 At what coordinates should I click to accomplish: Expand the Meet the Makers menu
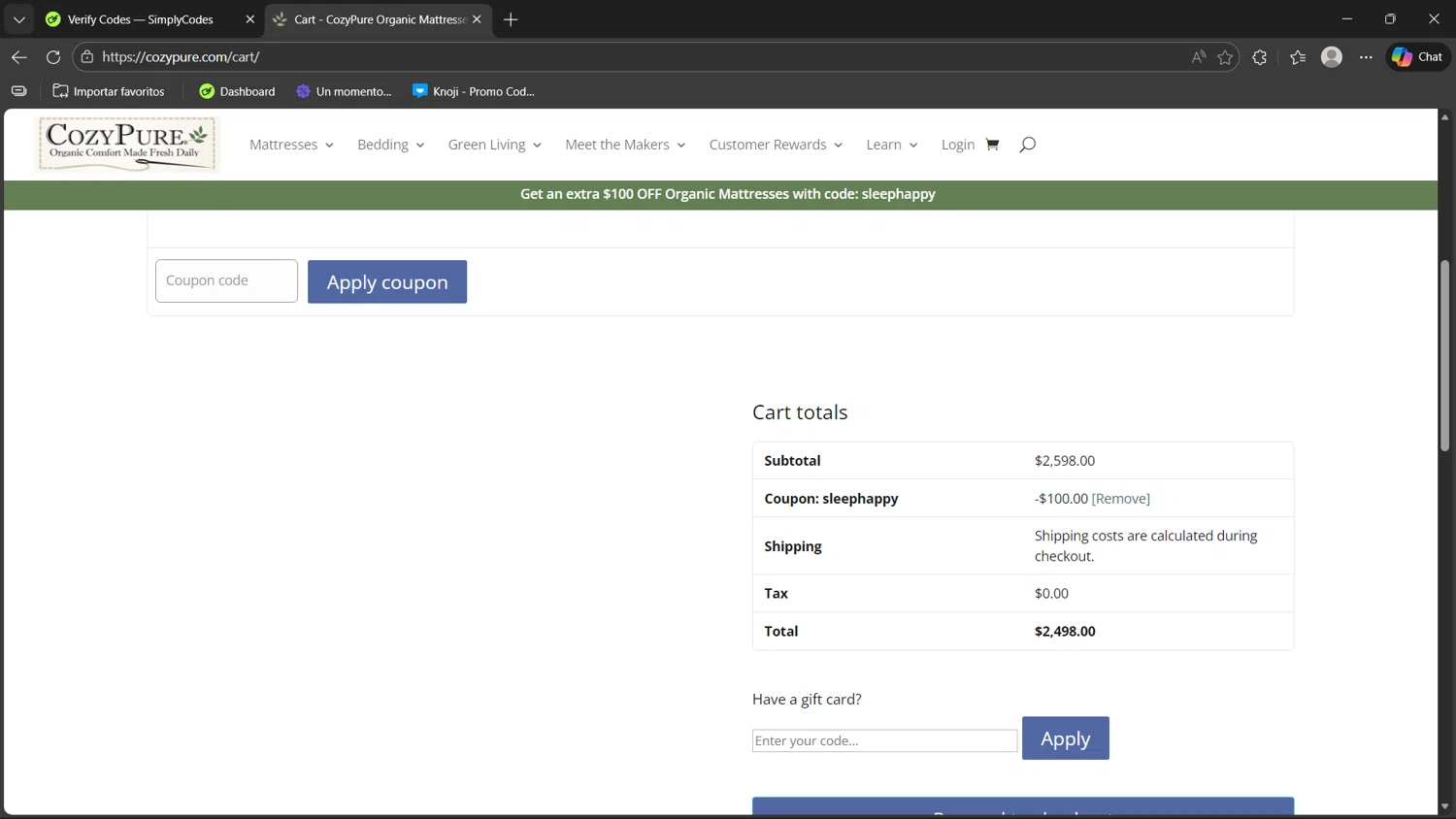[625, 145]
